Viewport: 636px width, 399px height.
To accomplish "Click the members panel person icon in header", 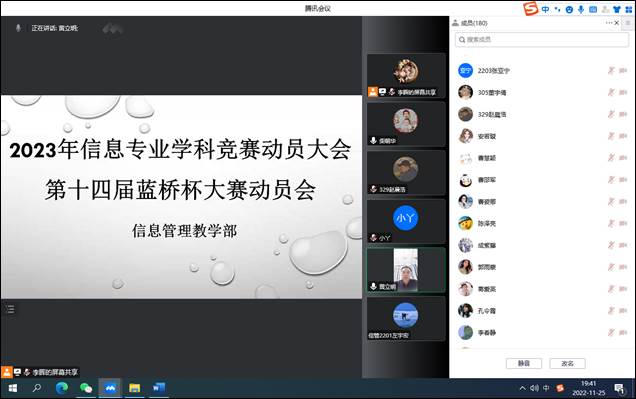I will (x=455, y=23).
